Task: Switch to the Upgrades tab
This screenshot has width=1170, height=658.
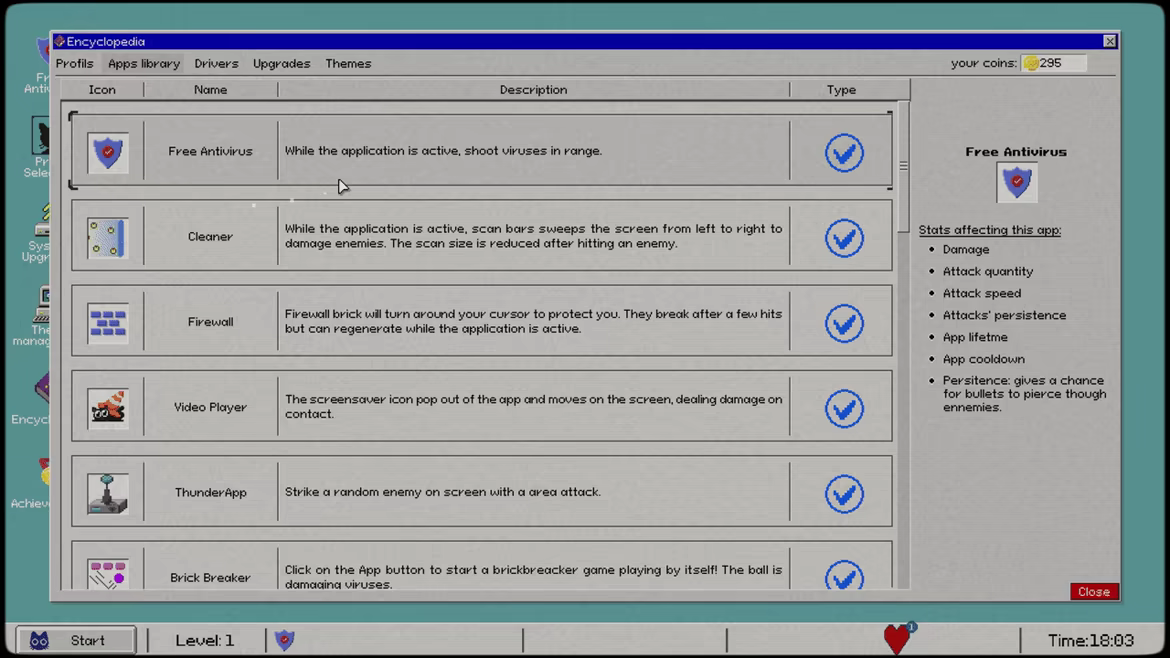Action: [x=281, y=63]
